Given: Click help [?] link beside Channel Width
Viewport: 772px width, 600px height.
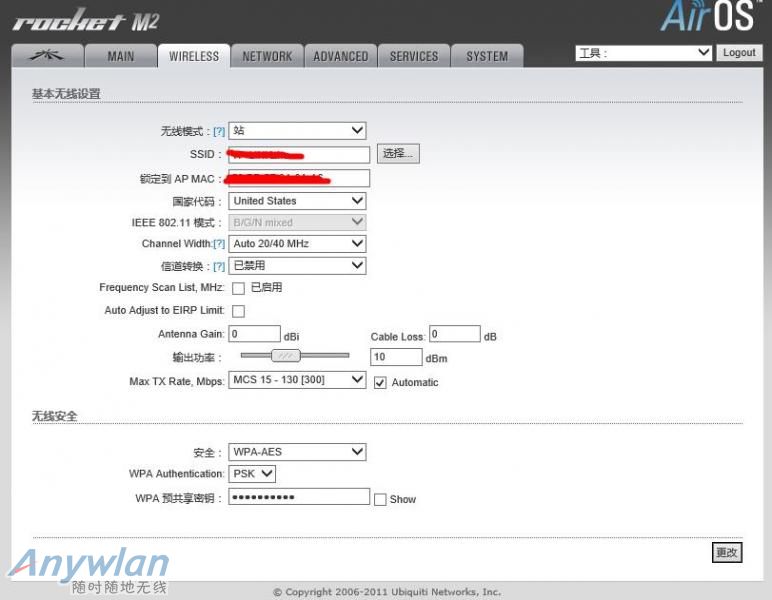Looking at the screenshot, I should [x=219, y=244].
